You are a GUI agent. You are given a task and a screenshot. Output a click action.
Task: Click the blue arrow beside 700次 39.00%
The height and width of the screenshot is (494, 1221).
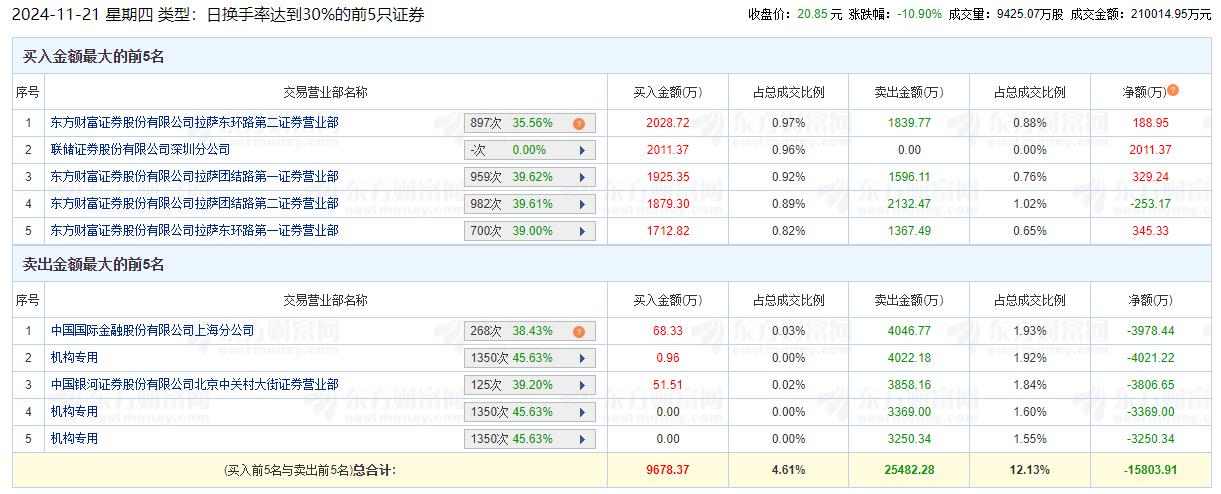point(581,231)
